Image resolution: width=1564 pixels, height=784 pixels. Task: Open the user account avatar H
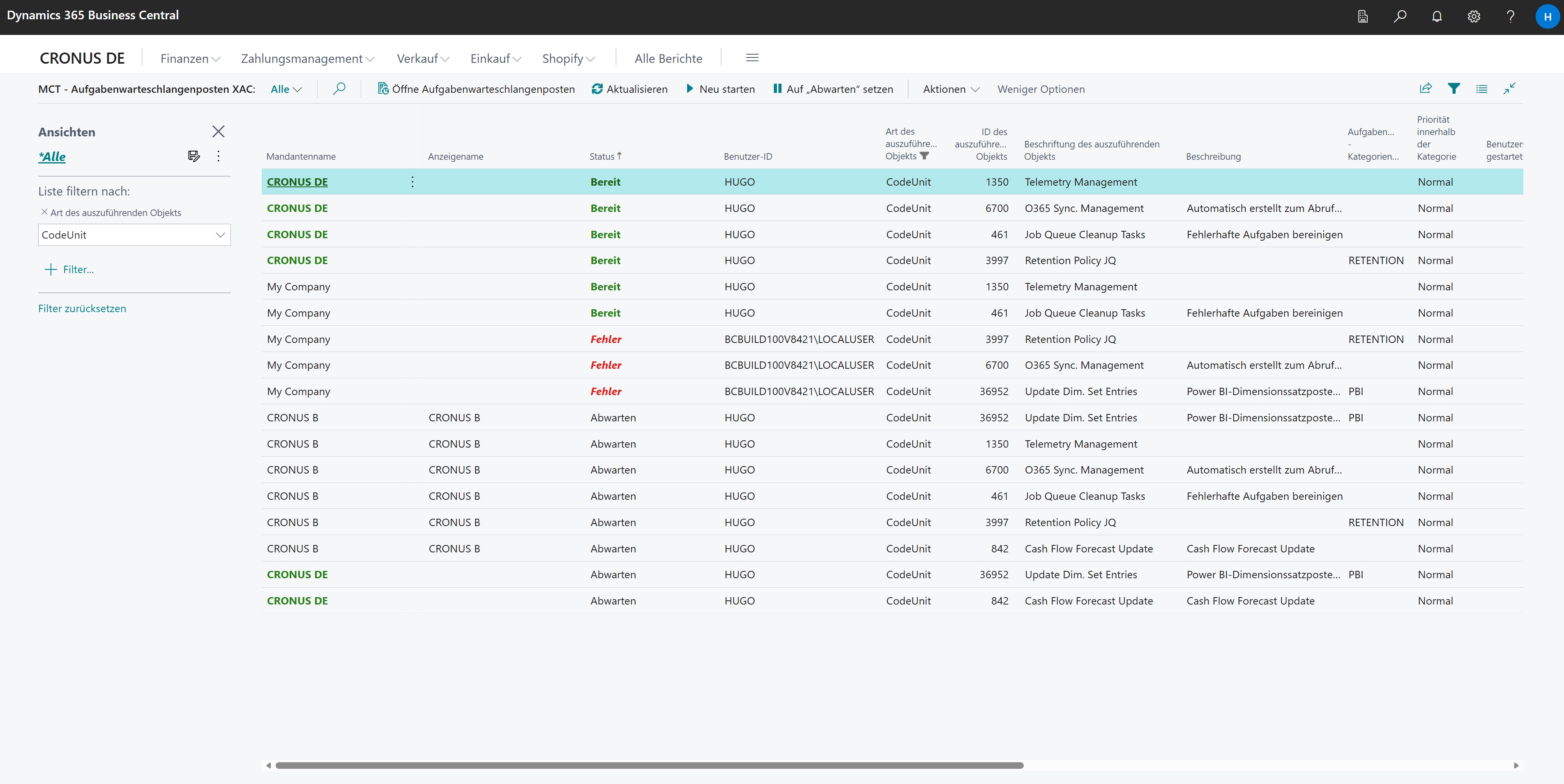click(1548, 17)
